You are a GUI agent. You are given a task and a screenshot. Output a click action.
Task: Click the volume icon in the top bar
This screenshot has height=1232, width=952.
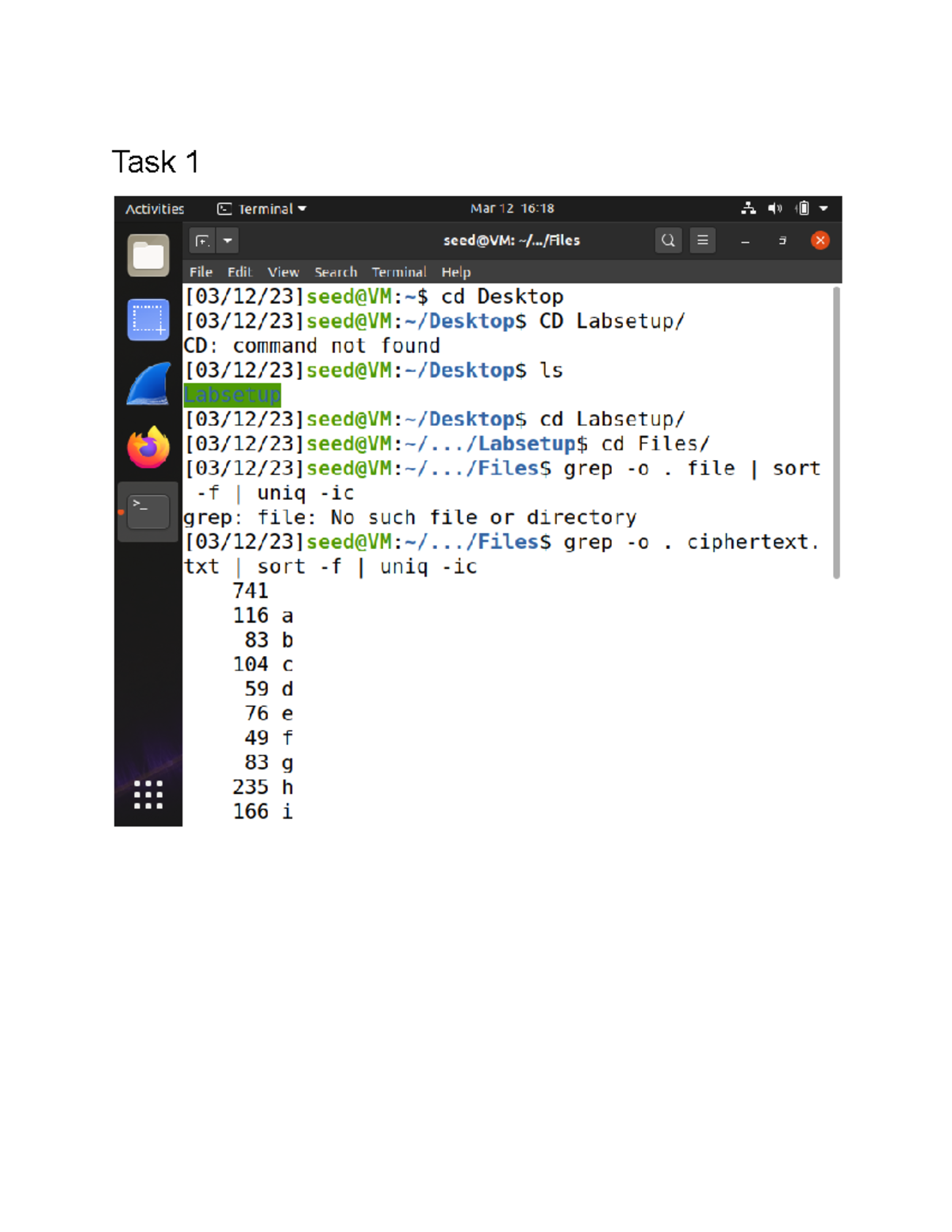pos(775,208)
